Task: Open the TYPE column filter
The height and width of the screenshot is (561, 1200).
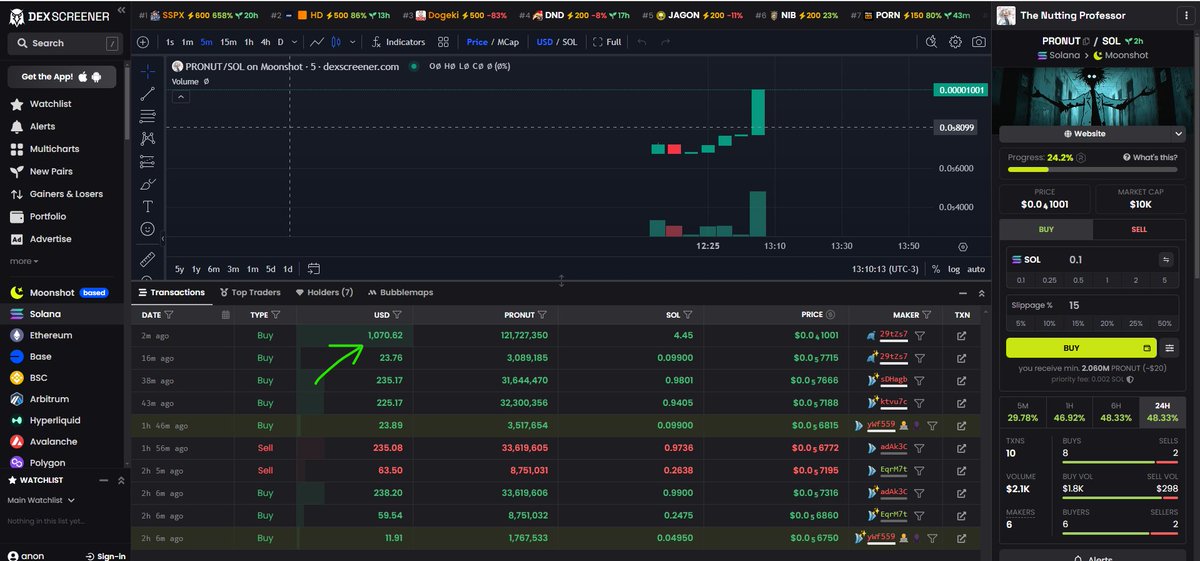Action: (x=276, y=314)
